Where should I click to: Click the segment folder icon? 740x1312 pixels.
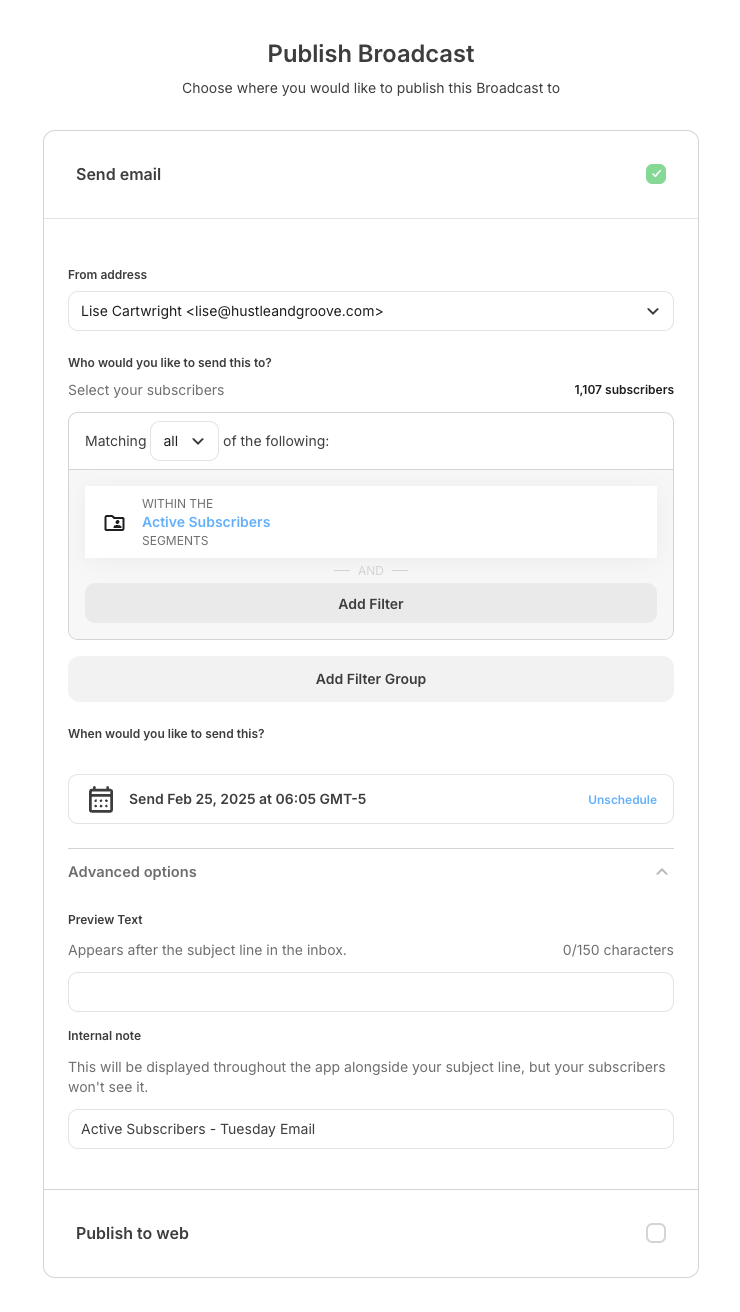click(115, 522)
